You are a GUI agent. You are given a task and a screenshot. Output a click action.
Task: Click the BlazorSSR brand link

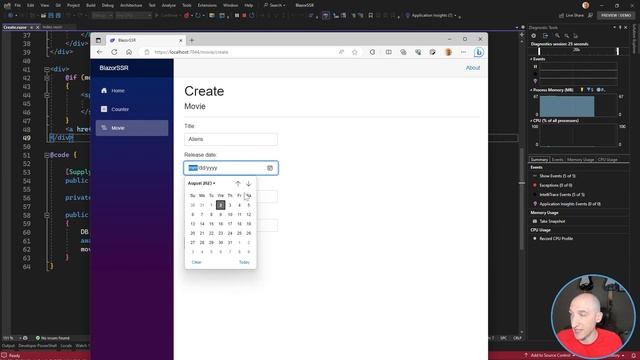point(114,68)
